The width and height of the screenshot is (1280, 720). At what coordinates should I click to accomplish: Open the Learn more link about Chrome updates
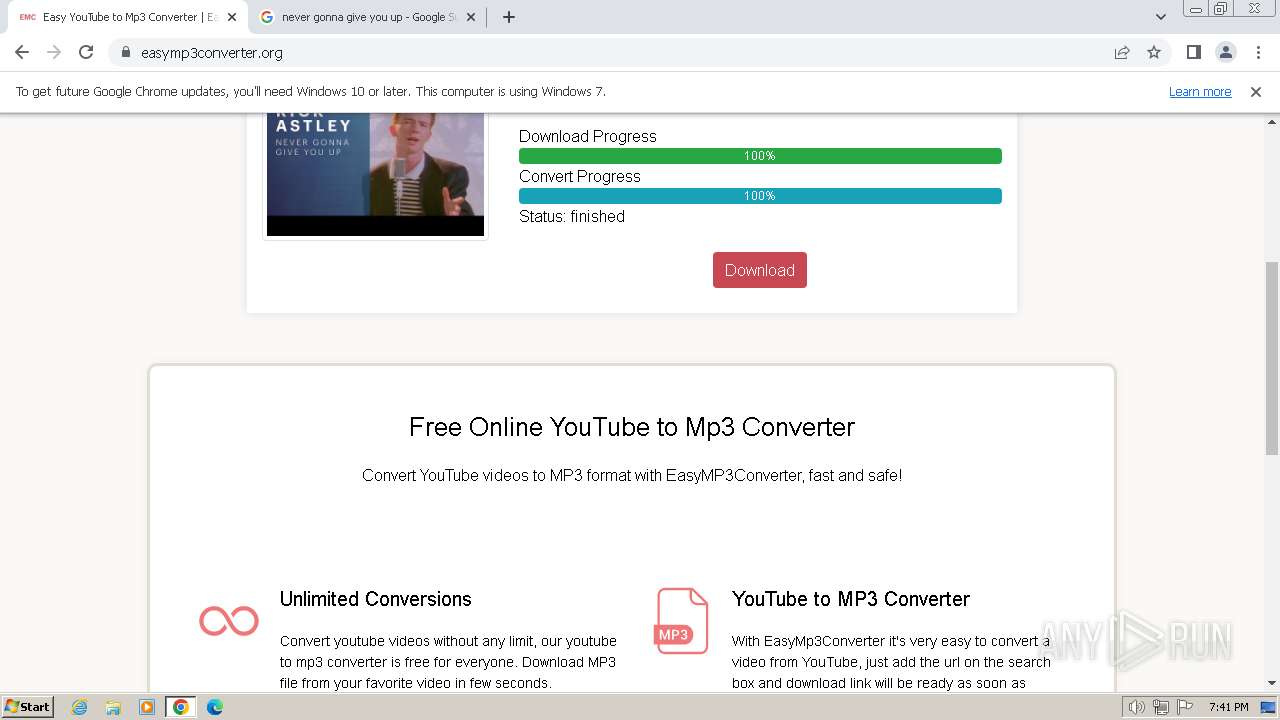pos(1200,91)
